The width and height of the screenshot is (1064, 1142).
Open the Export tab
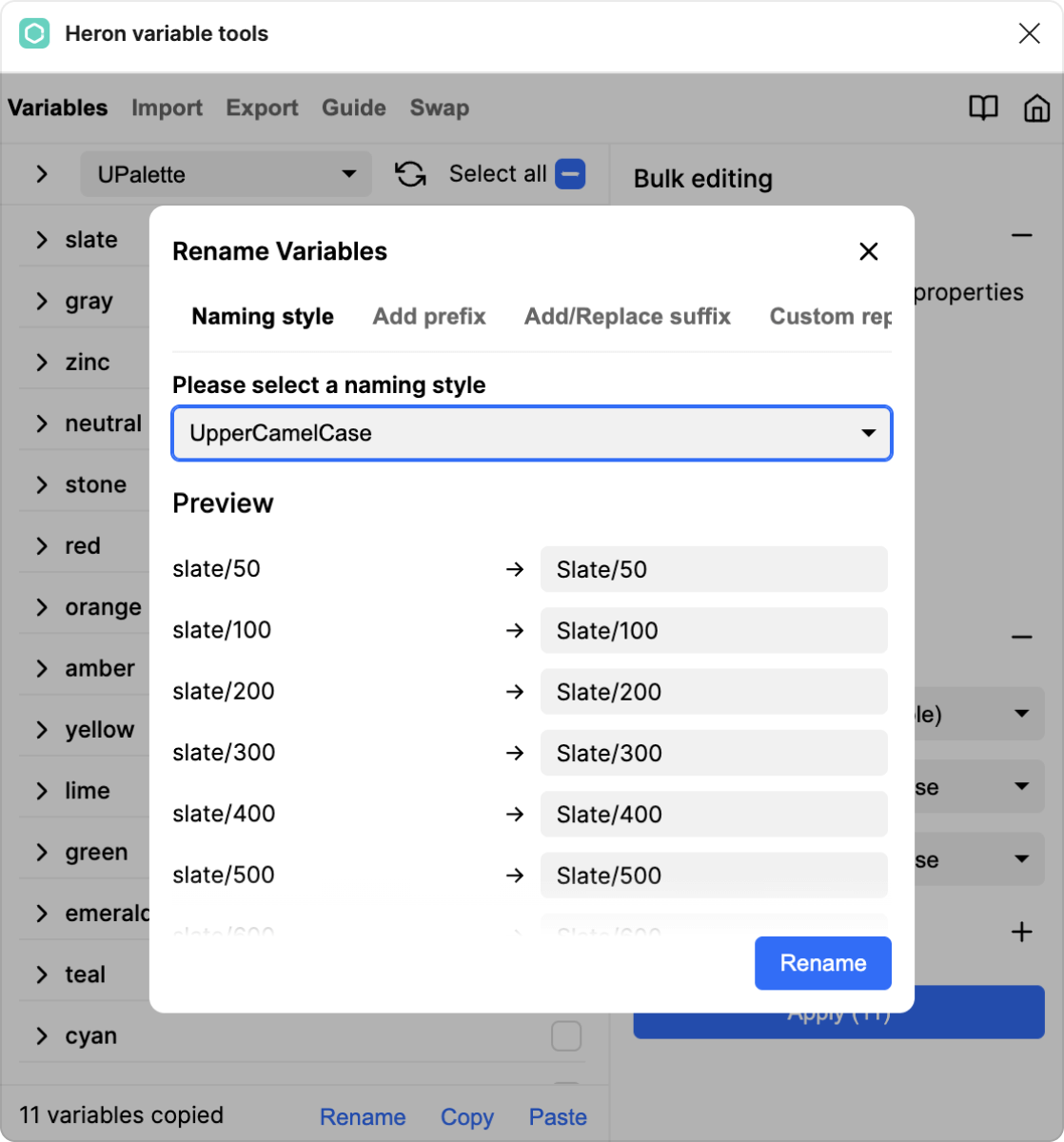point(262,108)
